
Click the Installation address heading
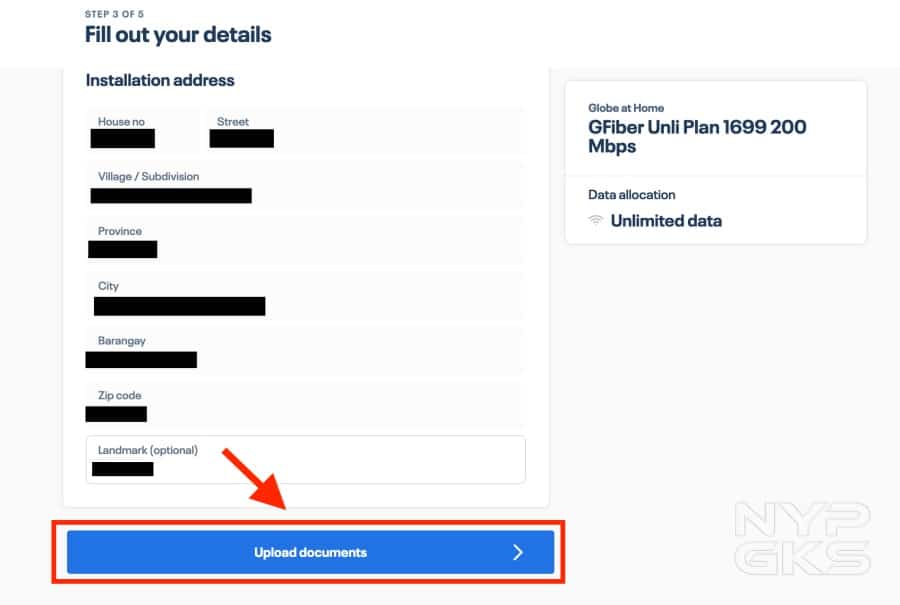[x=160, y=80]
